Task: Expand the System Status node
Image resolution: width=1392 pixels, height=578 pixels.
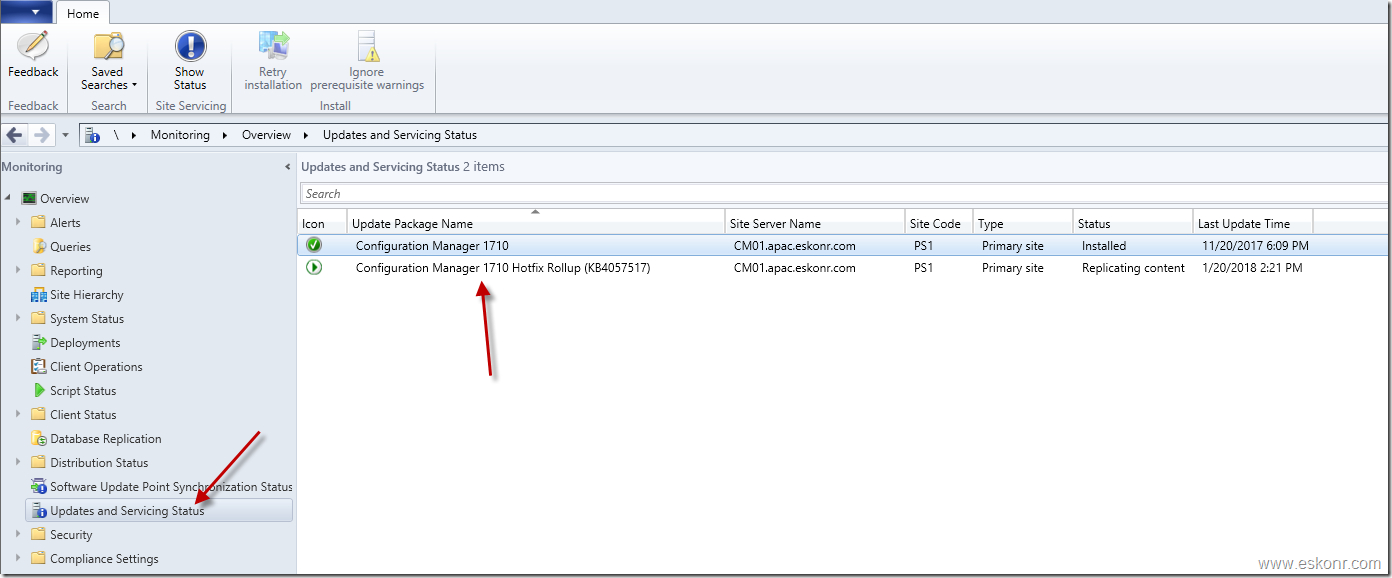Action: (x=18, y=318)
